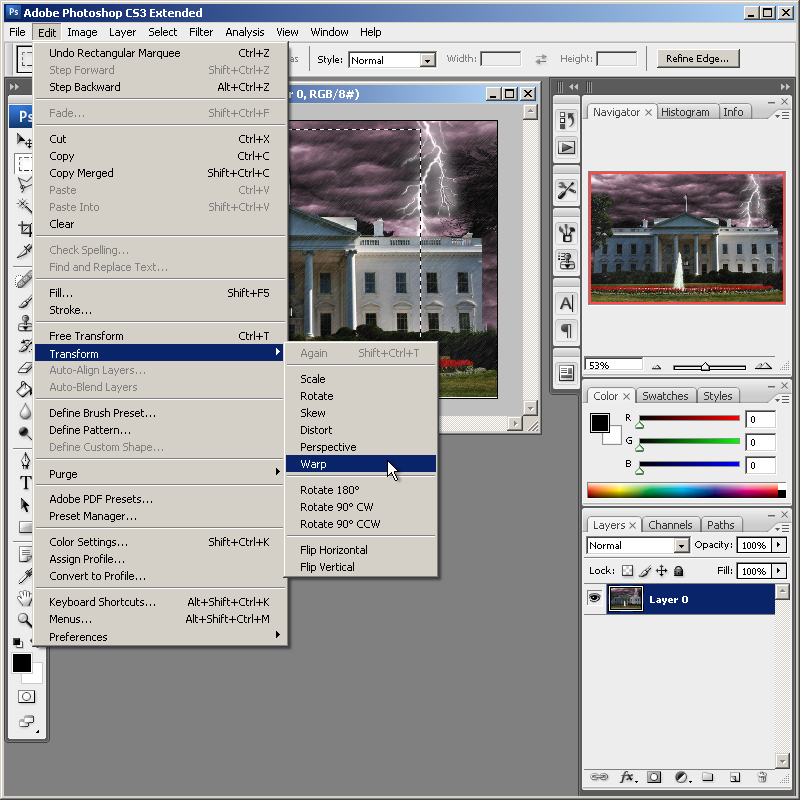Open the Color panel options menu
The image size is (800, 800).
782,399
